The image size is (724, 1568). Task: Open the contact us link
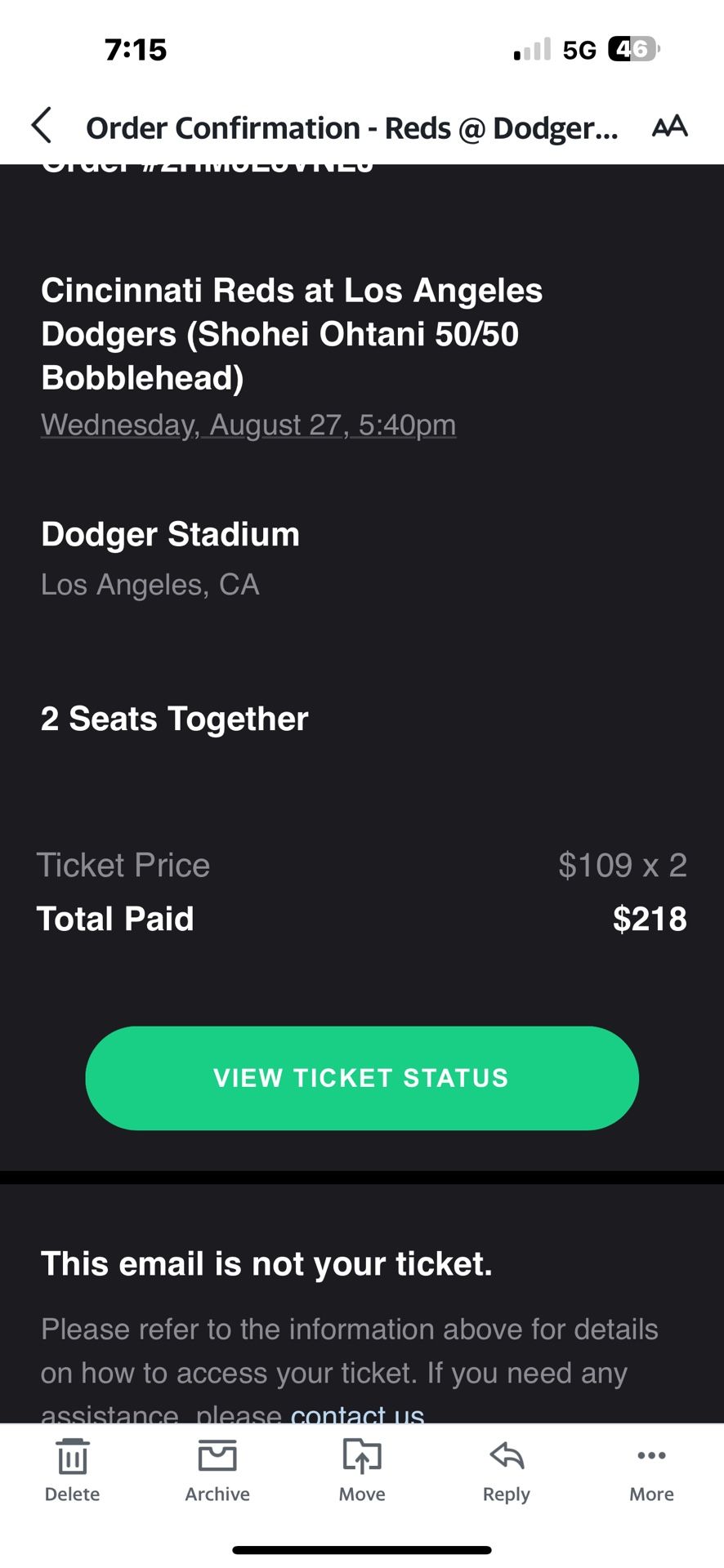pyautogui.click(x=357, y=1414)
